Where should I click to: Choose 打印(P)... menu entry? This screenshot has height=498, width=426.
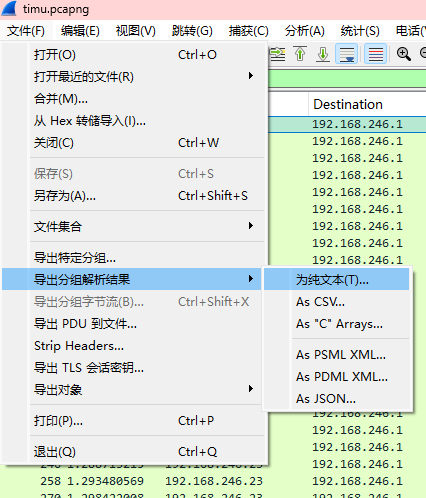pos(133,421)
